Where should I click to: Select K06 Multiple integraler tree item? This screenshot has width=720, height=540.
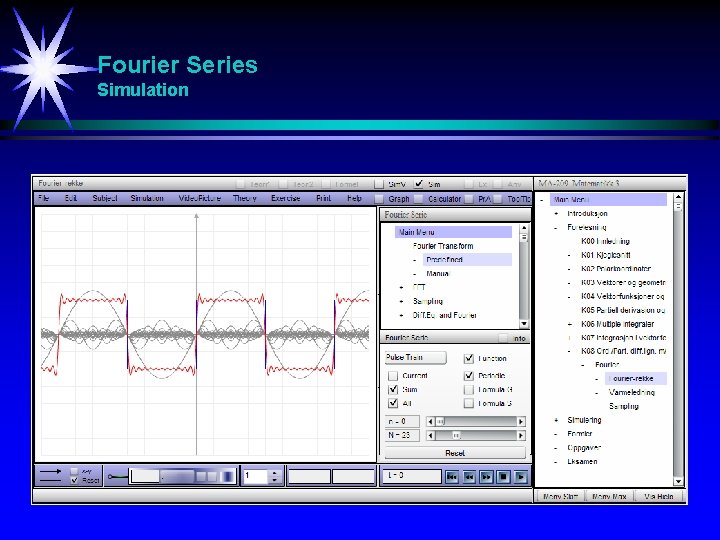617,324
